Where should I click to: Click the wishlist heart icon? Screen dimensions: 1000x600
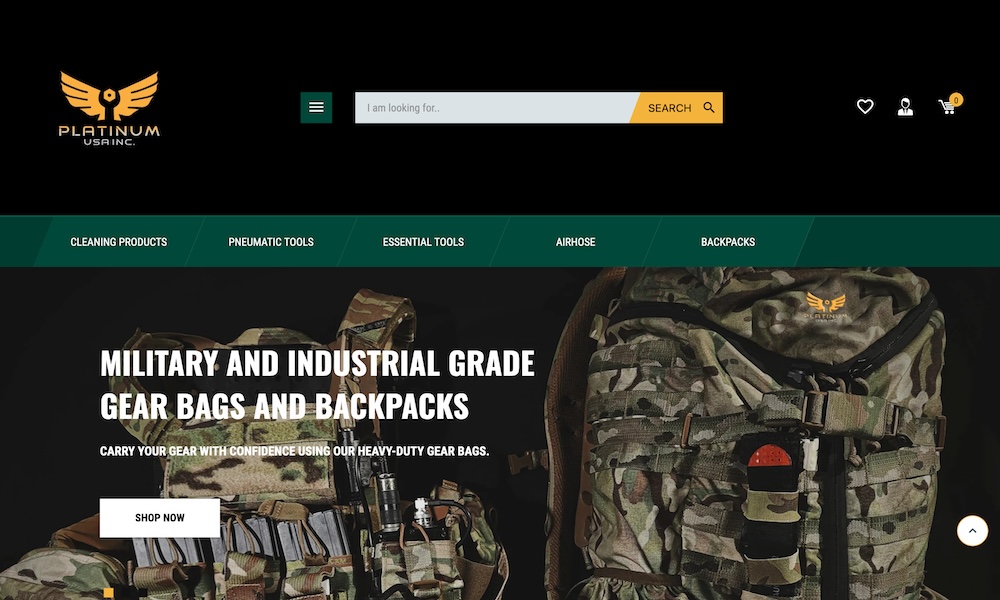coord(865,107)
